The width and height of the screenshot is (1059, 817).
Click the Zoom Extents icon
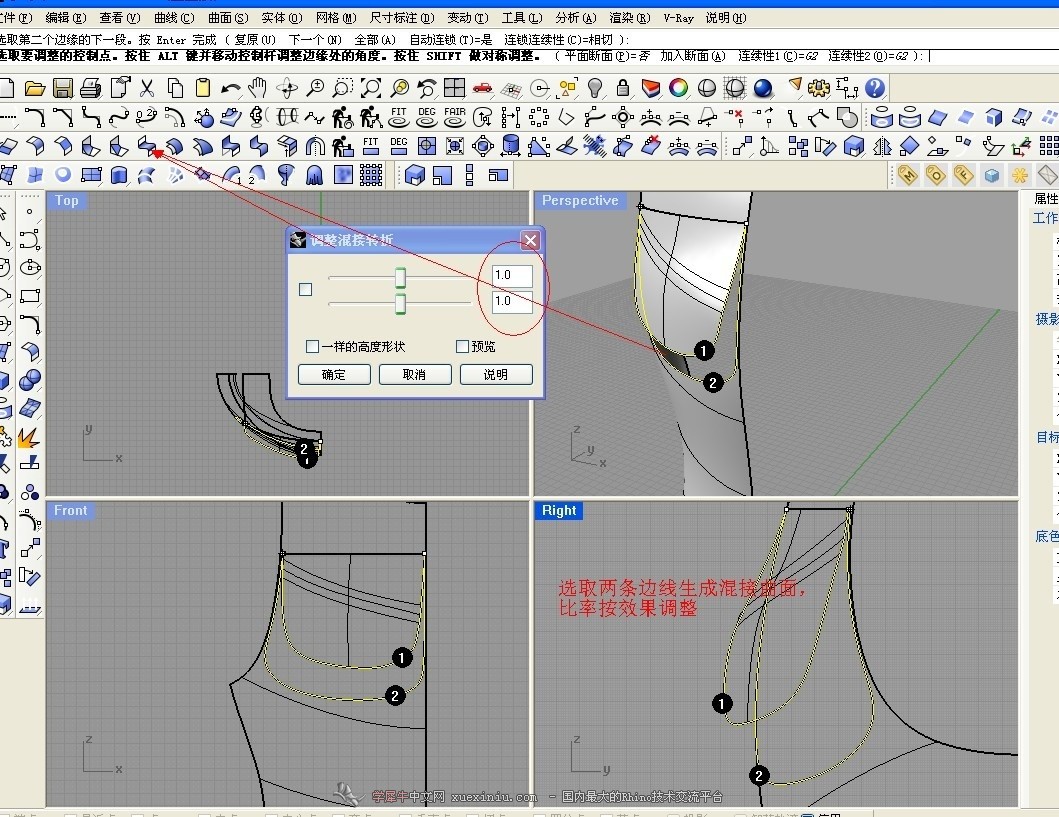(x=371, y=88)
